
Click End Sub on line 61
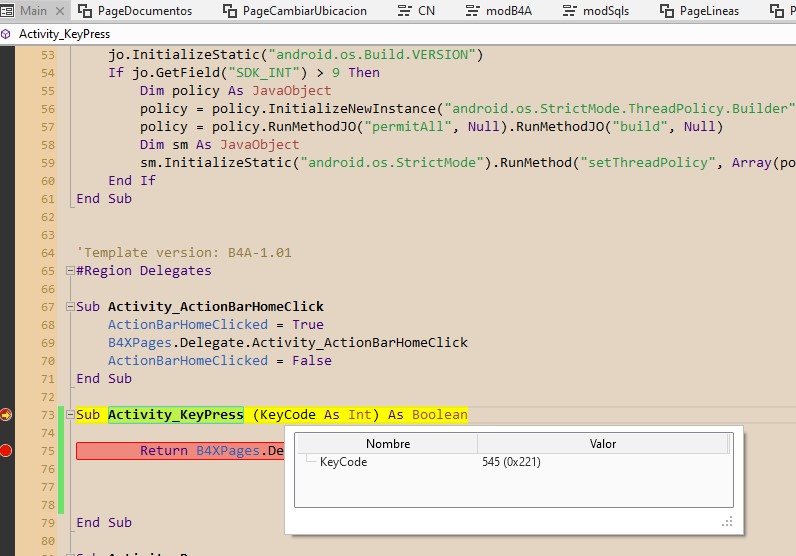[104, 199]
